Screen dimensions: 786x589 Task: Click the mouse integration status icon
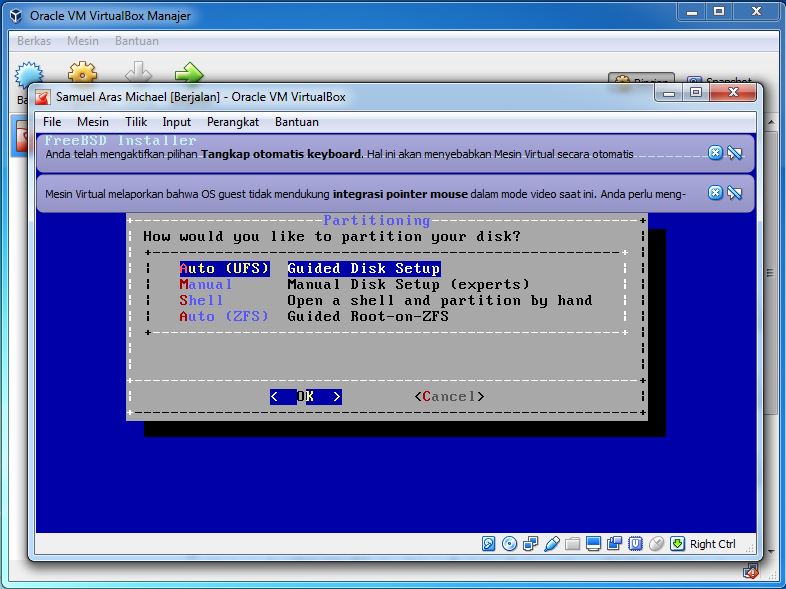[656, 543]
